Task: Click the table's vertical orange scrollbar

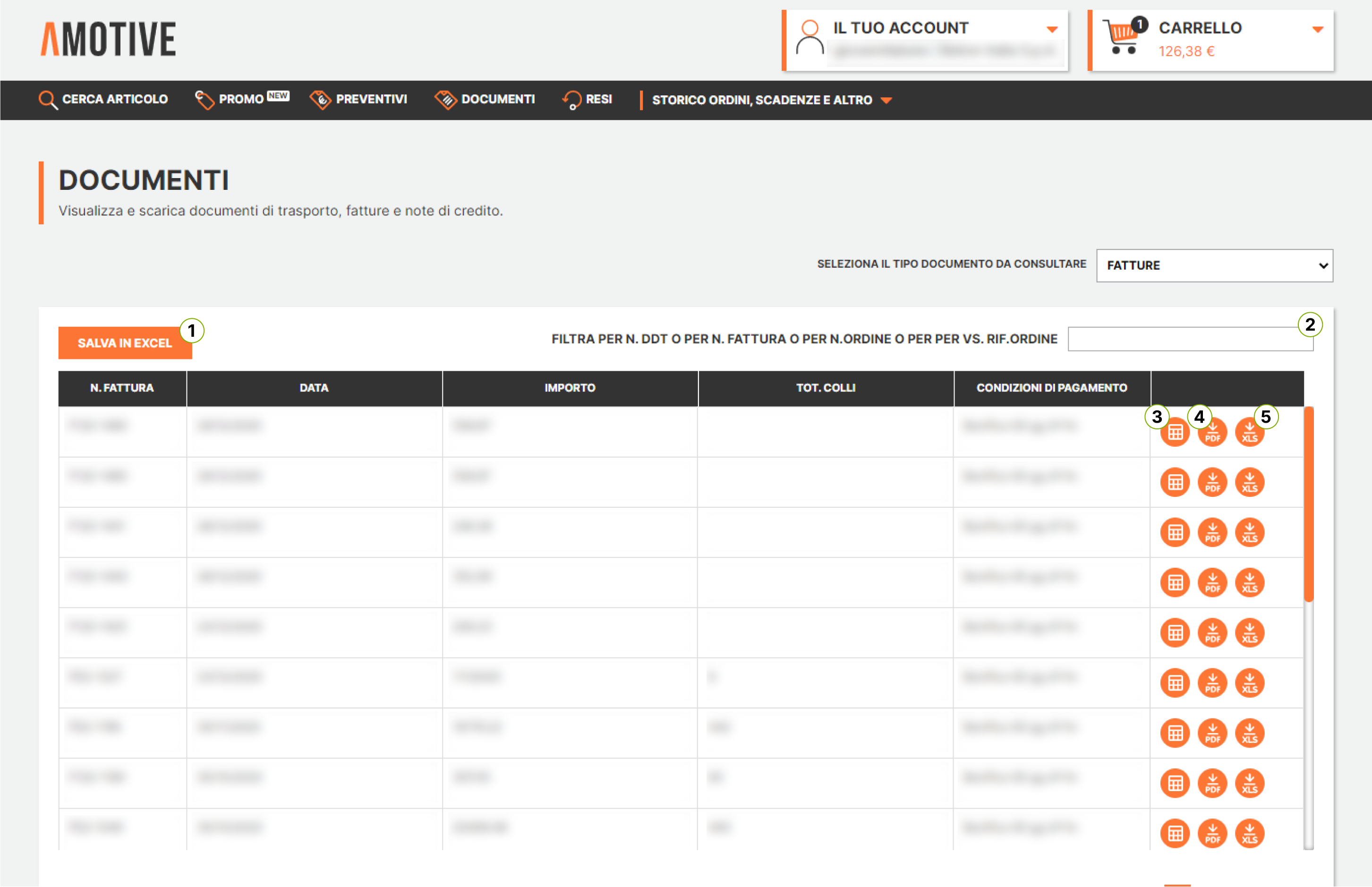Action: click(x=1308, y=504)
